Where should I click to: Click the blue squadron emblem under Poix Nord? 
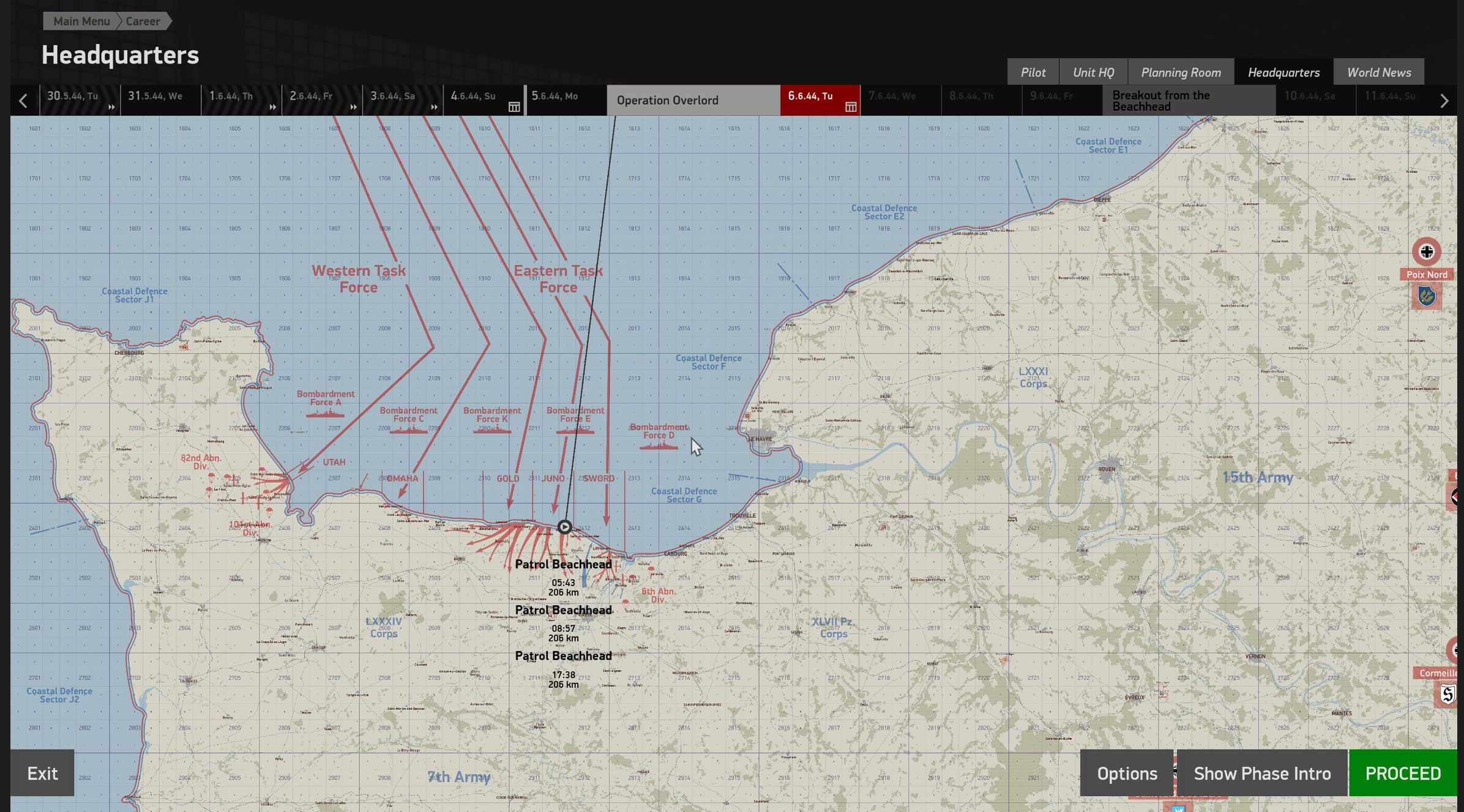tap(1427, 297)
